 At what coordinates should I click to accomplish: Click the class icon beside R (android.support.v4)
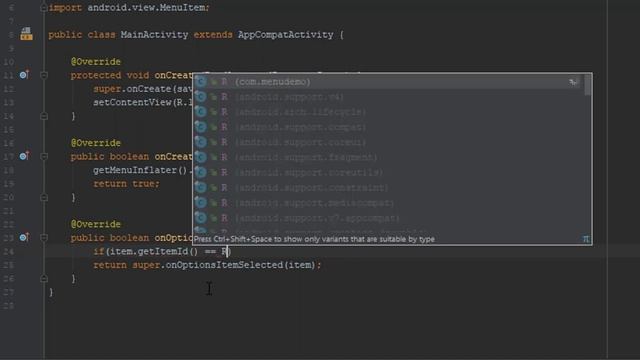point(200,97)
